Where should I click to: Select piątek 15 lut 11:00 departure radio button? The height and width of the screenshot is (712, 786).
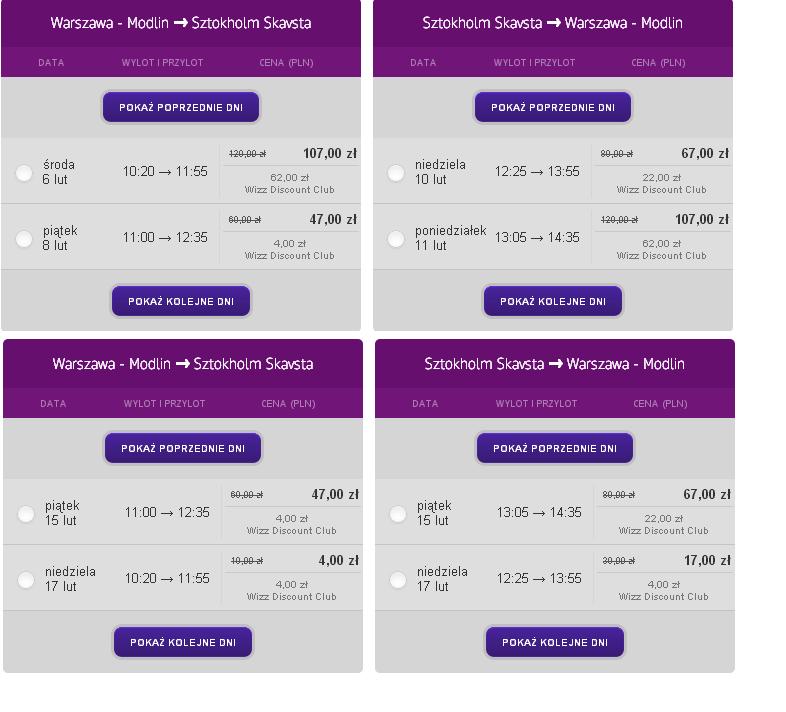pos(26,514)
